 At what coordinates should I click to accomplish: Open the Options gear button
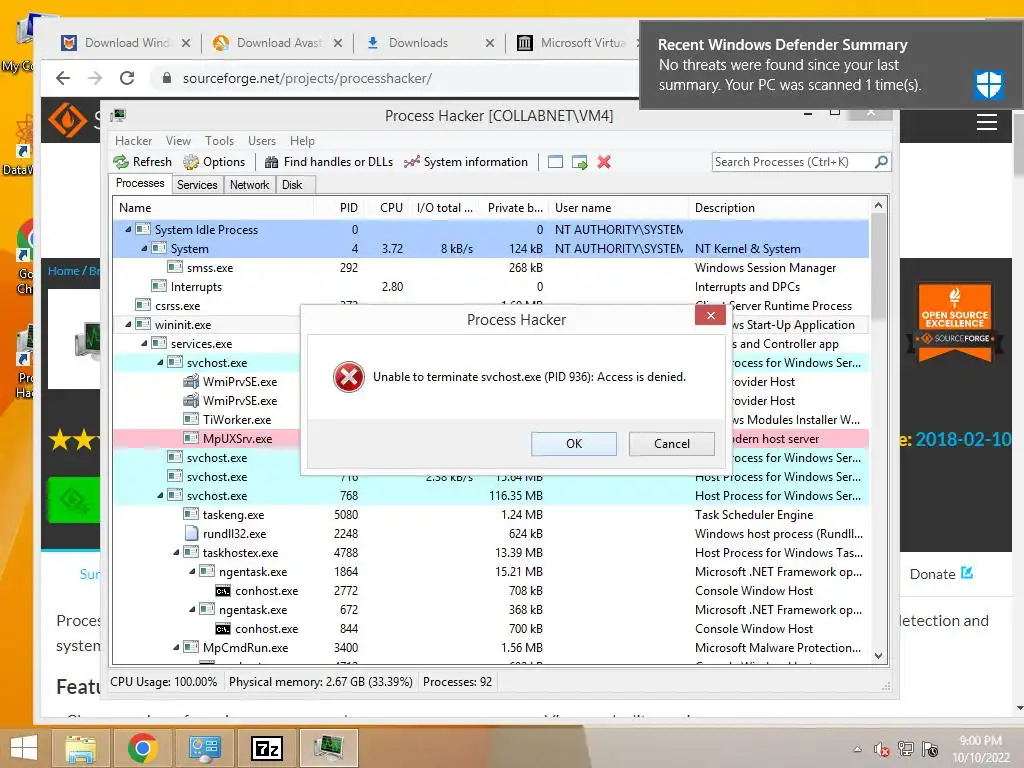click(x=214, y=162)
